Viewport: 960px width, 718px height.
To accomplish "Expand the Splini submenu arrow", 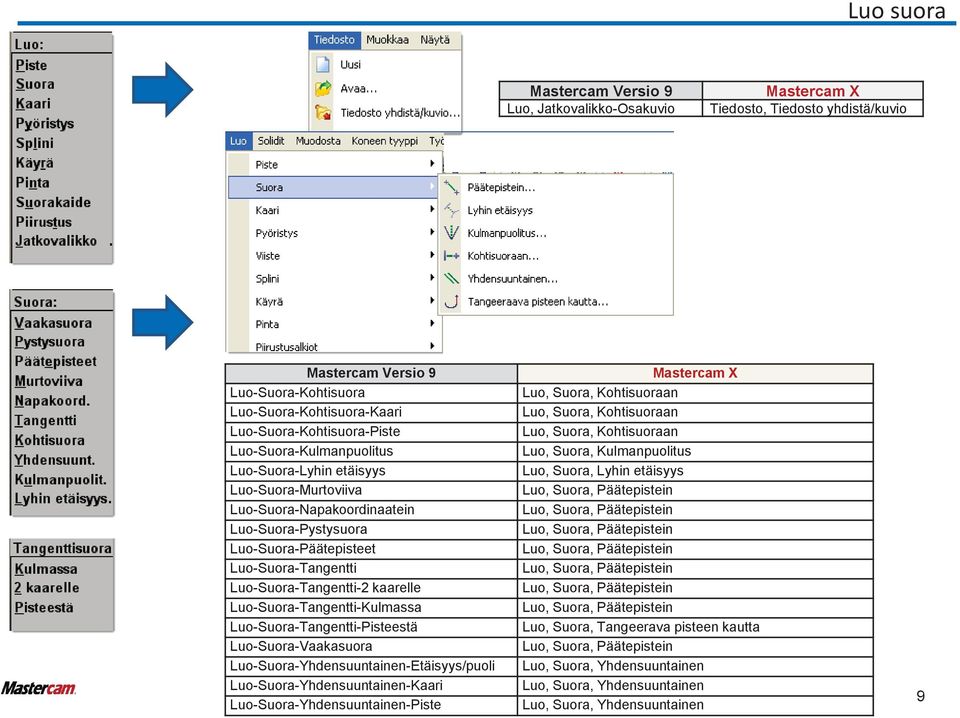I will point(432,278).
